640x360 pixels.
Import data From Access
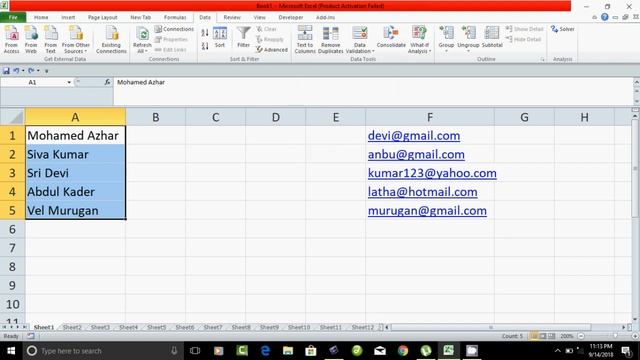click(x=11, y=39)
